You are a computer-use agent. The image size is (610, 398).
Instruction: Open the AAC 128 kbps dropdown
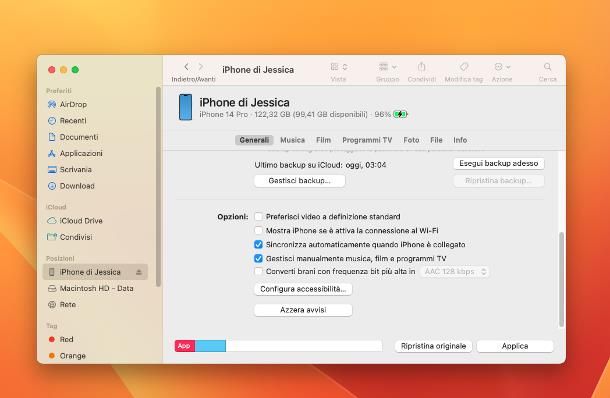pyautogui.click(x=455, y=272)
